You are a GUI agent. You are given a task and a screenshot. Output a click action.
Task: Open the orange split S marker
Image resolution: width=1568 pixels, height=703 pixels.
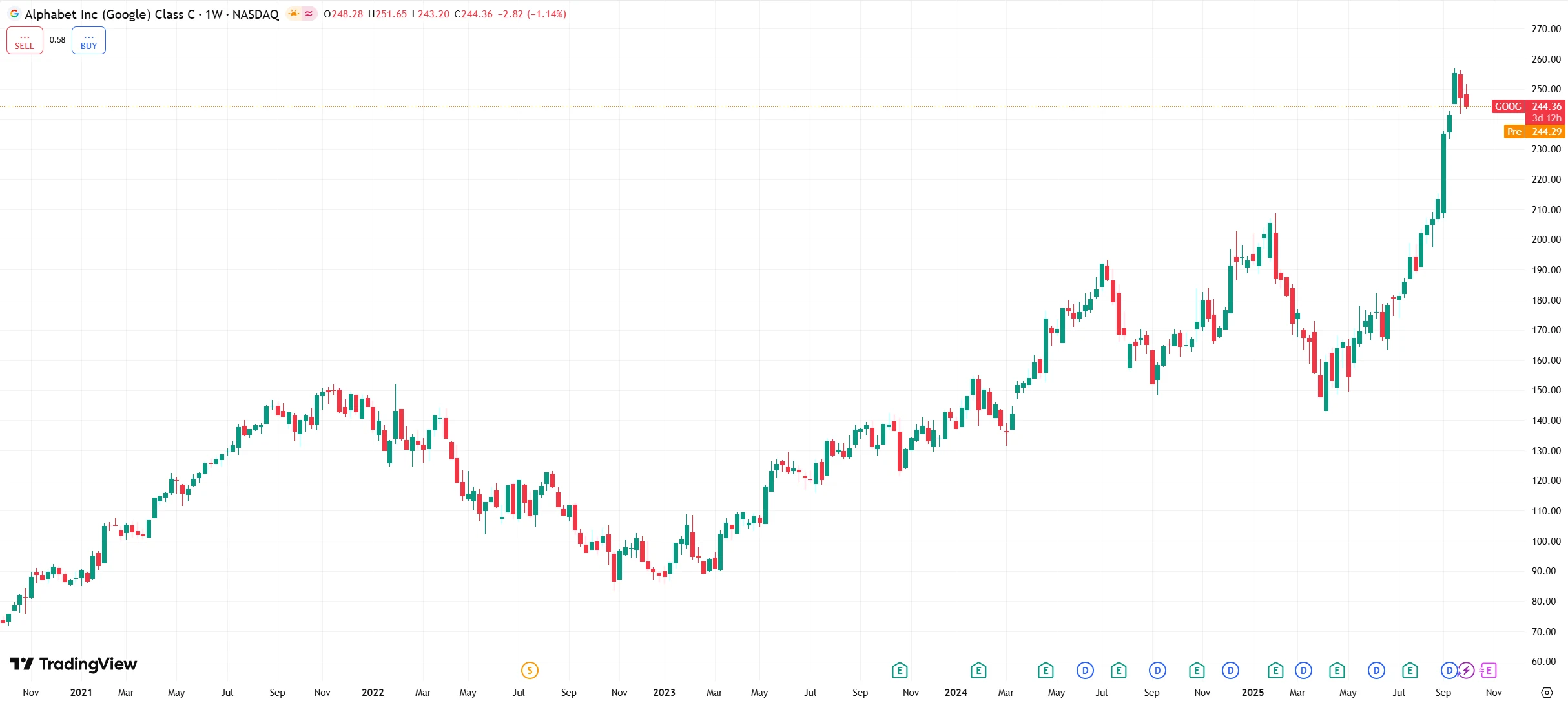[x=530, y=671]
